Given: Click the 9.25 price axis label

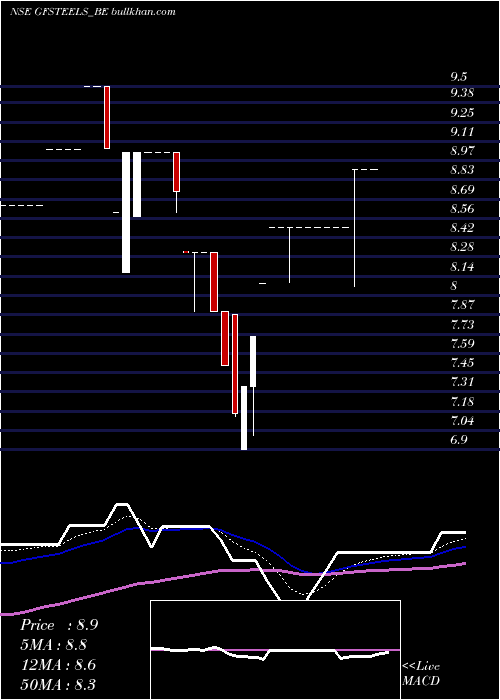Looking at the screenshot, I should click(x=462, y=112).
